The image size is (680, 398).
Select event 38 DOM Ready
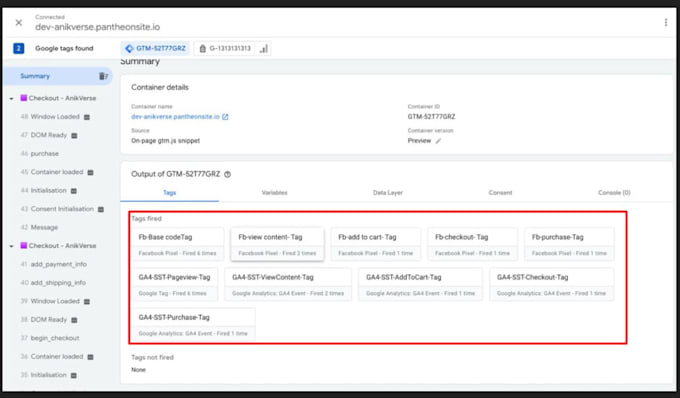[43, 320]
